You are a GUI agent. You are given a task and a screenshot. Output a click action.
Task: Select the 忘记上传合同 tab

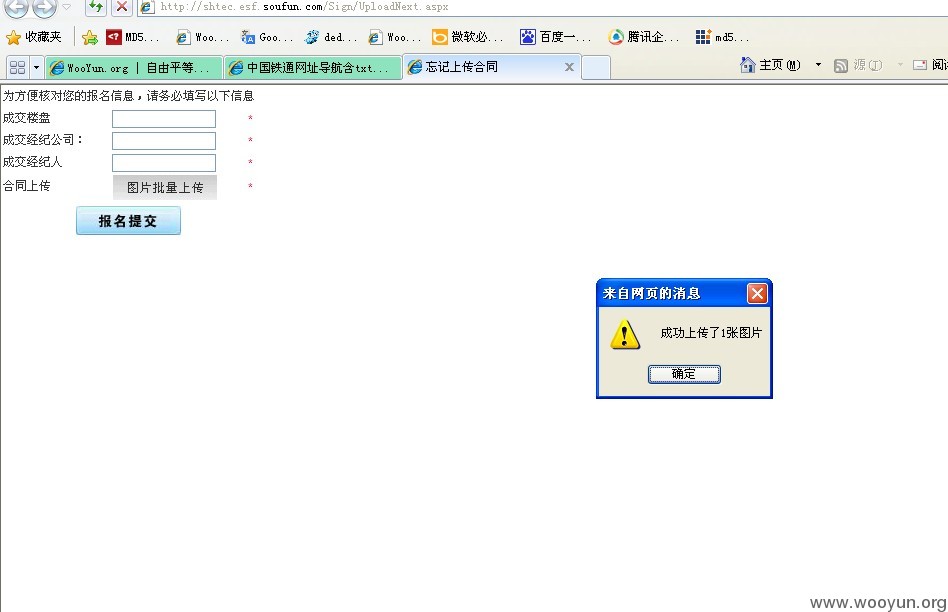pyautogui.click(x=484, y=67)
